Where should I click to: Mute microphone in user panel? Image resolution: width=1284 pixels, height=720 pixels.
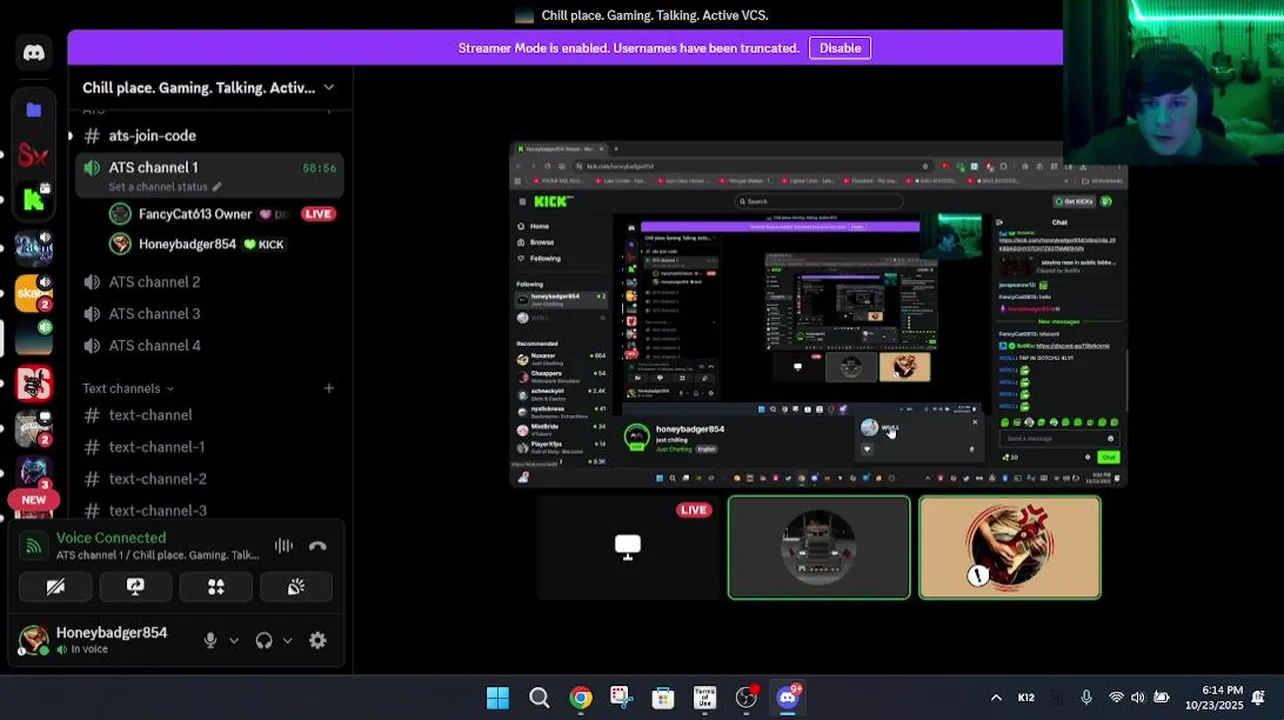pos(210,641)
